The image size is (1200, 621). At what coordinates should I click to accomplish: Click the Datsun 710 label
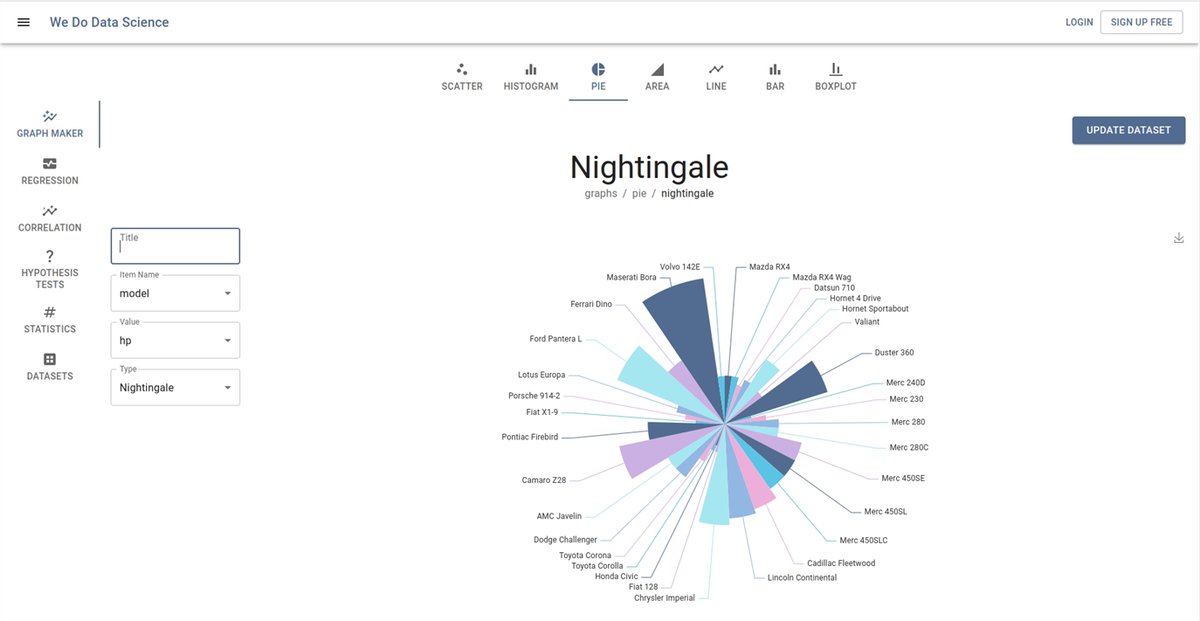click(x=834, y=287)
